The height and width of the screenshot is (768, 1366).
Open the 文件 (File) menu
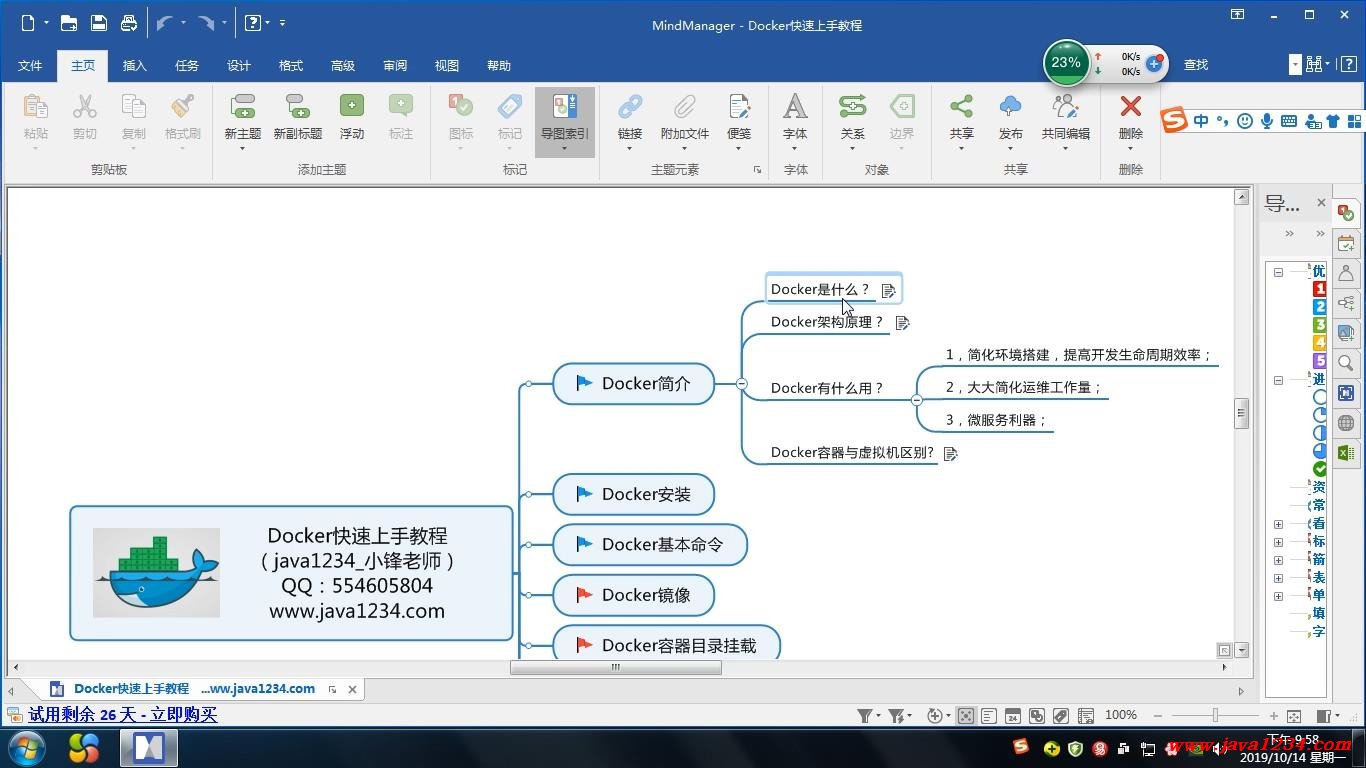(x=30, y=66)
